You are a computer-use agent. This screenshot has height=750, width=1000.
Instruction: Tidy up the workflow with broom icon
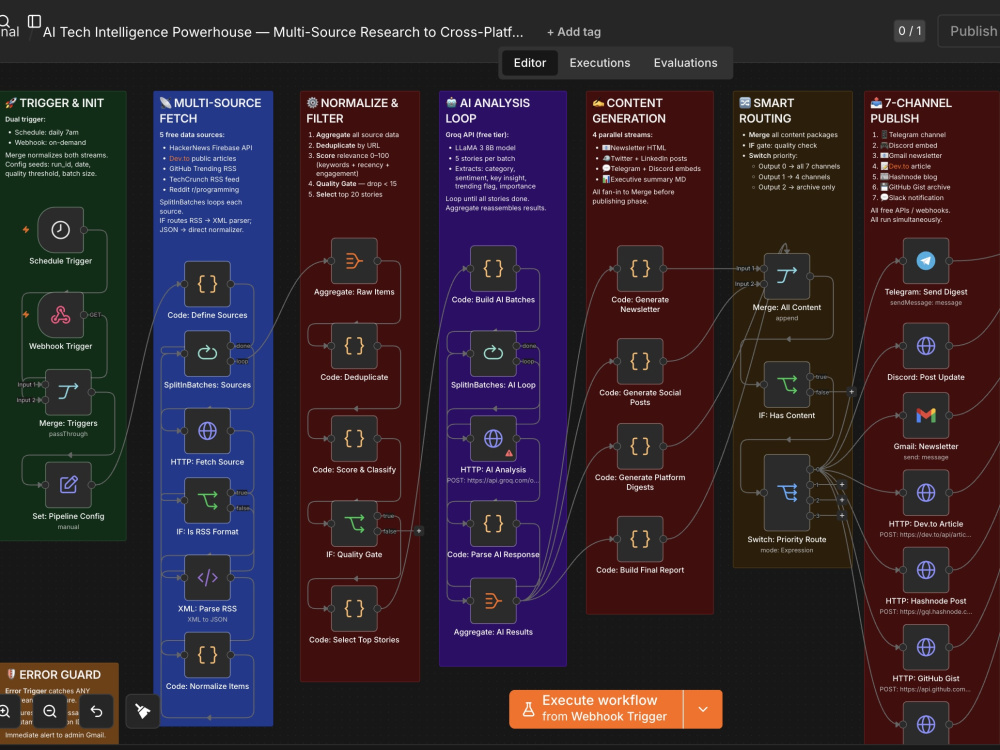[x=143, y=711]
